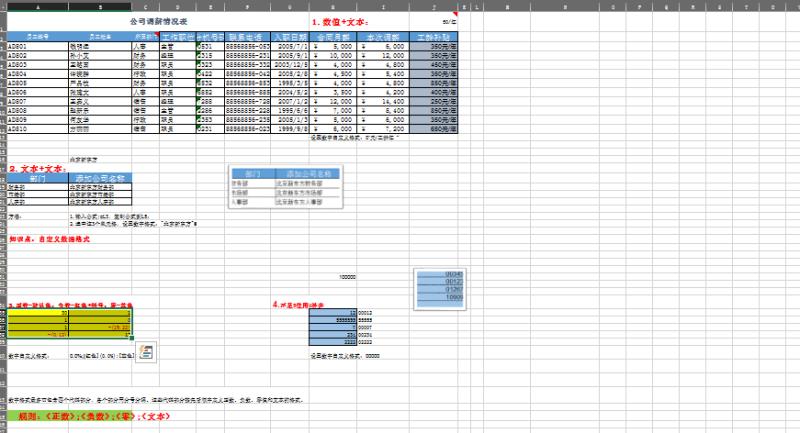800x433 pixels.
Task: Select the 工龄补贴 header cell
Action: point(434,37)
